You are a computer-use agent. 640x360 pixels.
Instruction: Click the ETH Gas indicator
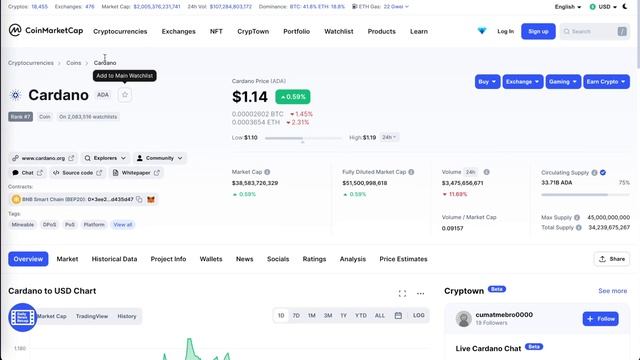380,7
